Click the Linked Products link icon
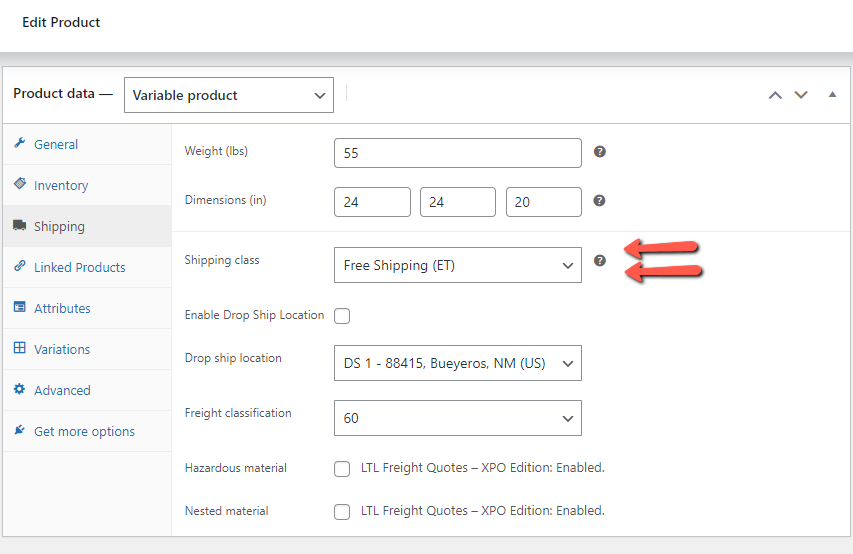 click(x=20, y=267)
